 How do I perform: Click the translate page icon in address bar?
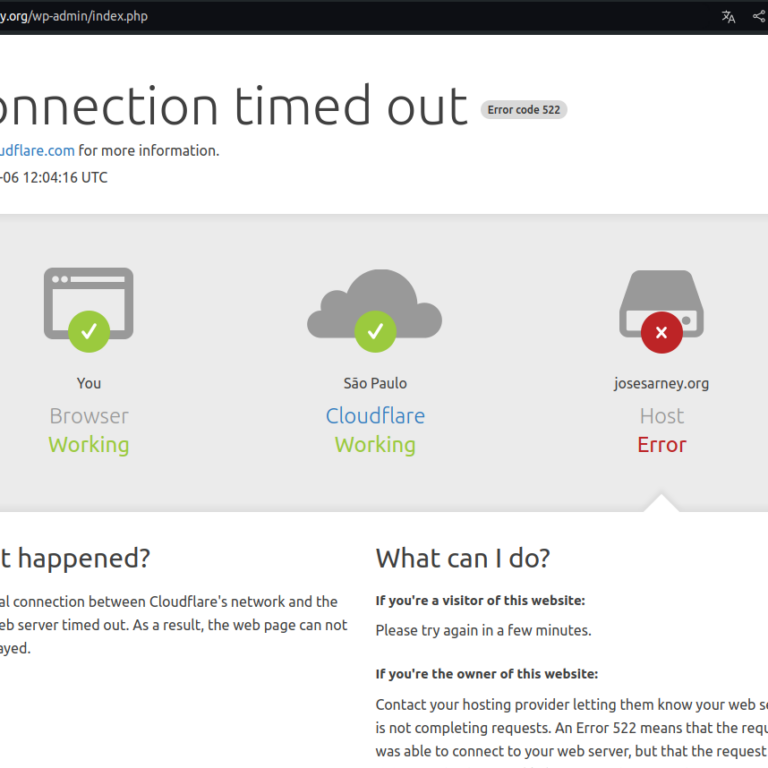click(728, 17)
